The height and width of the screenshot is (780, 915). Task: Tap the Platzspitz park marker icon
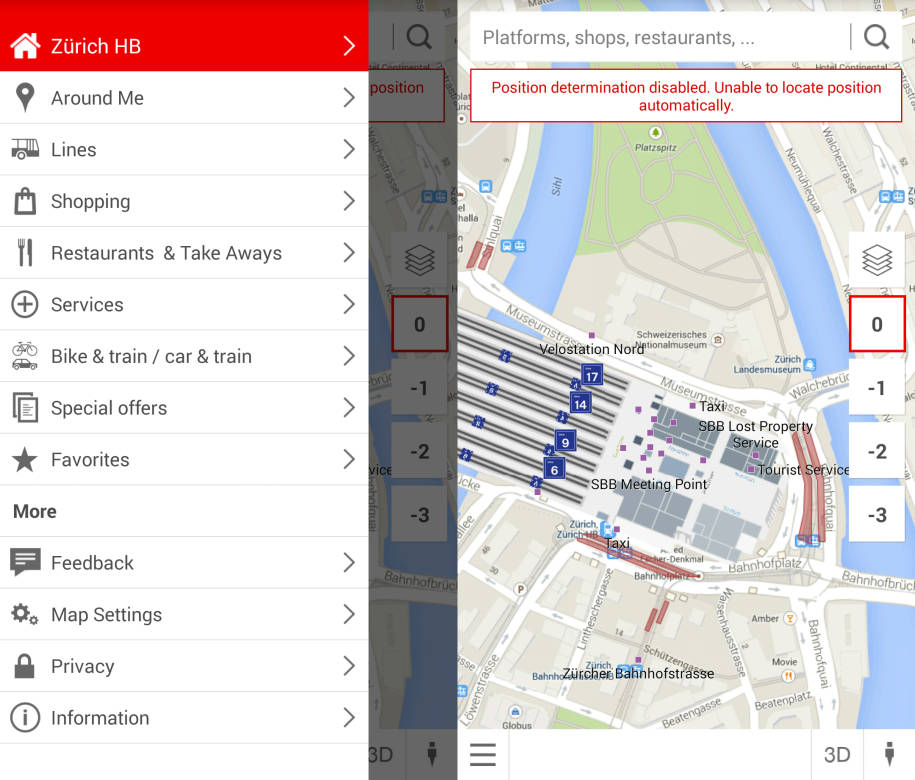pos(656,132)
